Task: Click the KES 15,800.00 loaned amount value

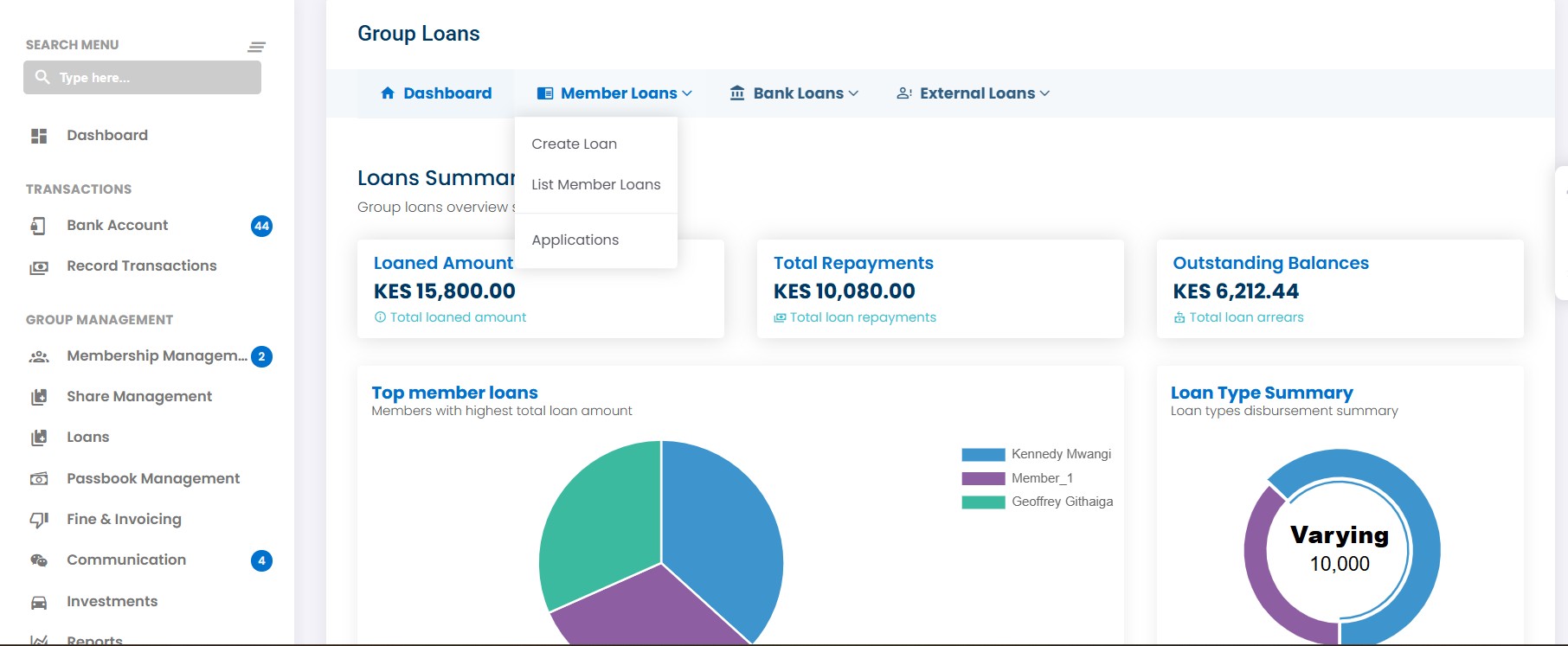Action: point(445,291)
